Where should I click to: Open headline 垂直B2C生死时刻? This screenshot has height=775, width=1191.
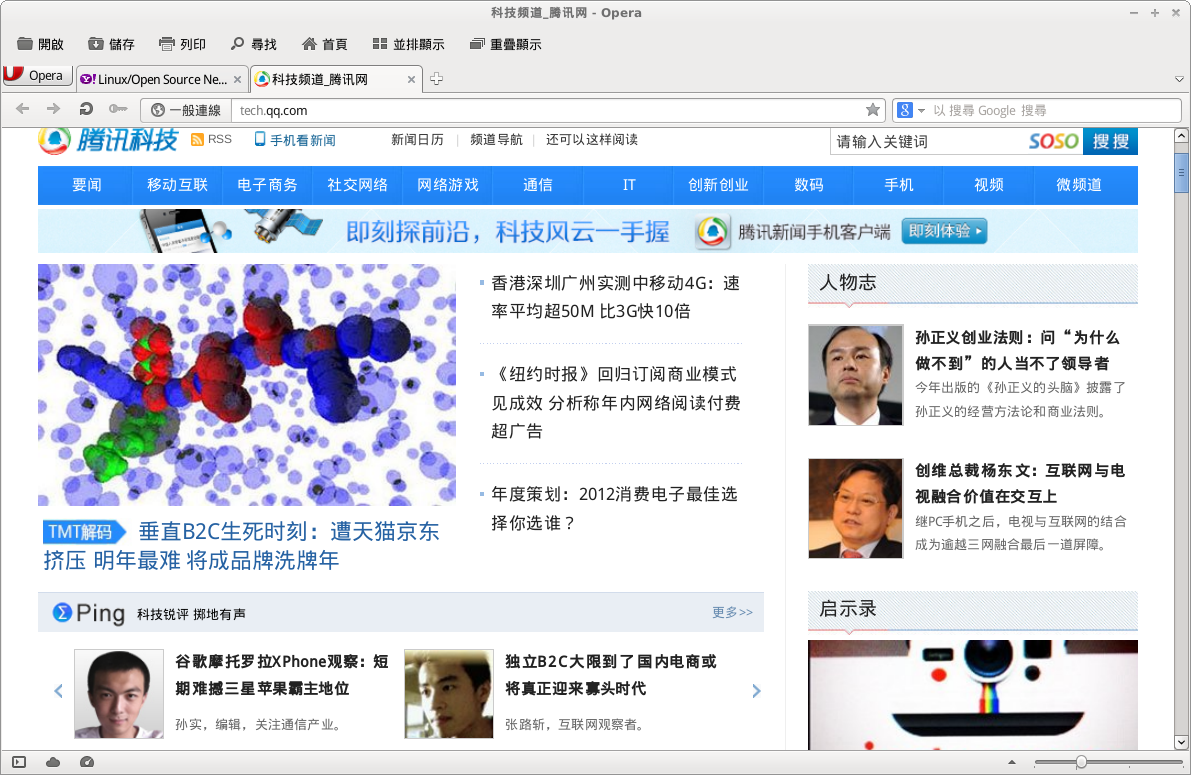point(242,546)
